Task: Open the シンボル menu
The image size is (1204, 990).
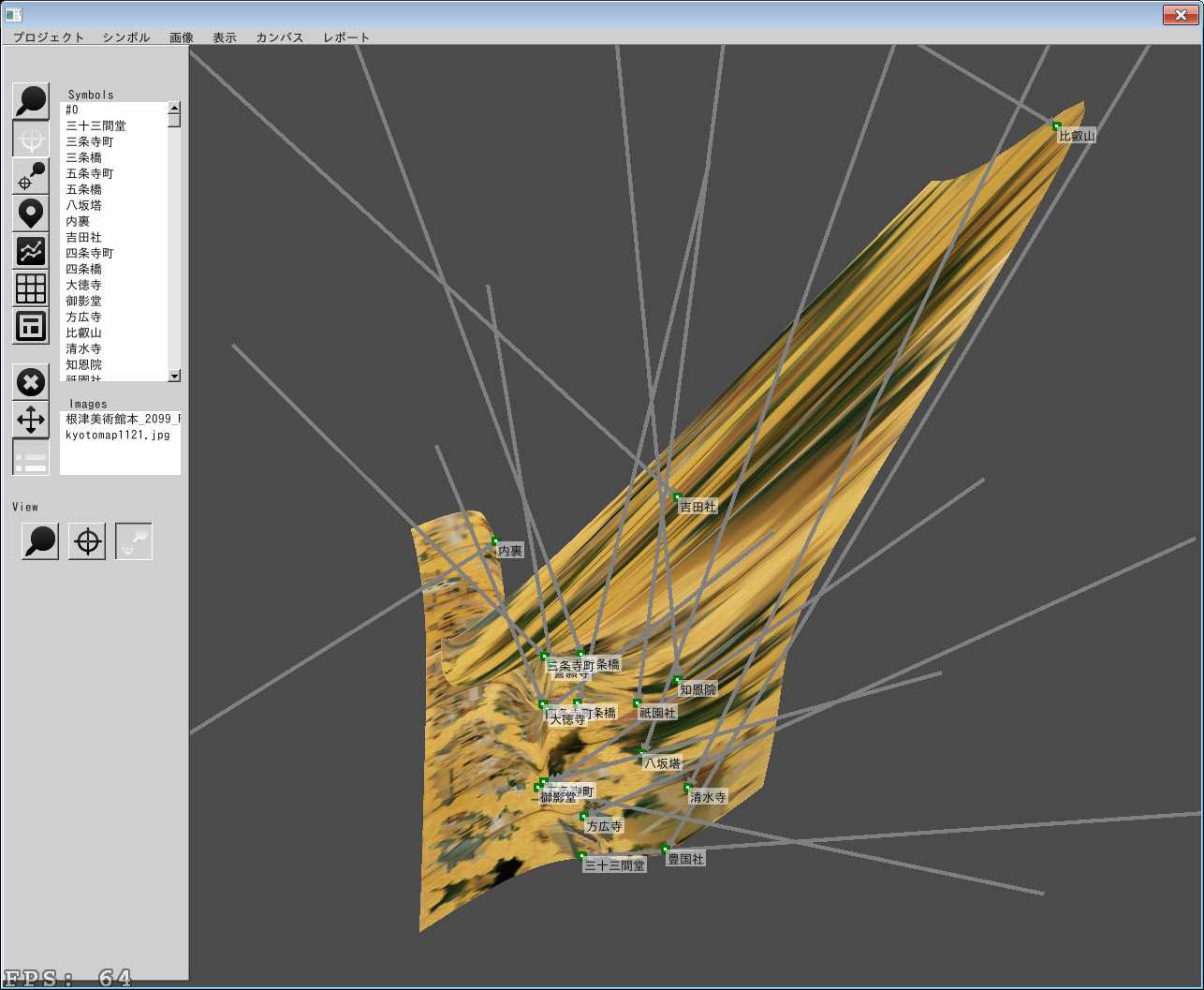Action: tap(126, 37)
